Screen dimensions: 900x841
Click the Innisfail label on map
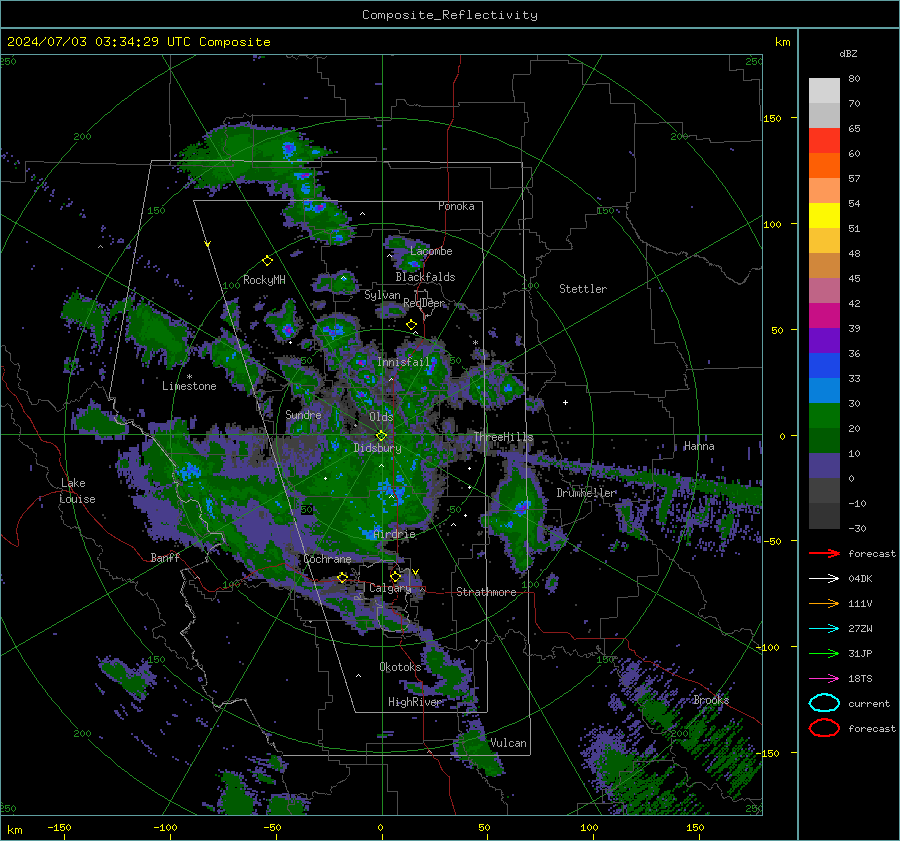pyautogui.click(x=403, y=362)
